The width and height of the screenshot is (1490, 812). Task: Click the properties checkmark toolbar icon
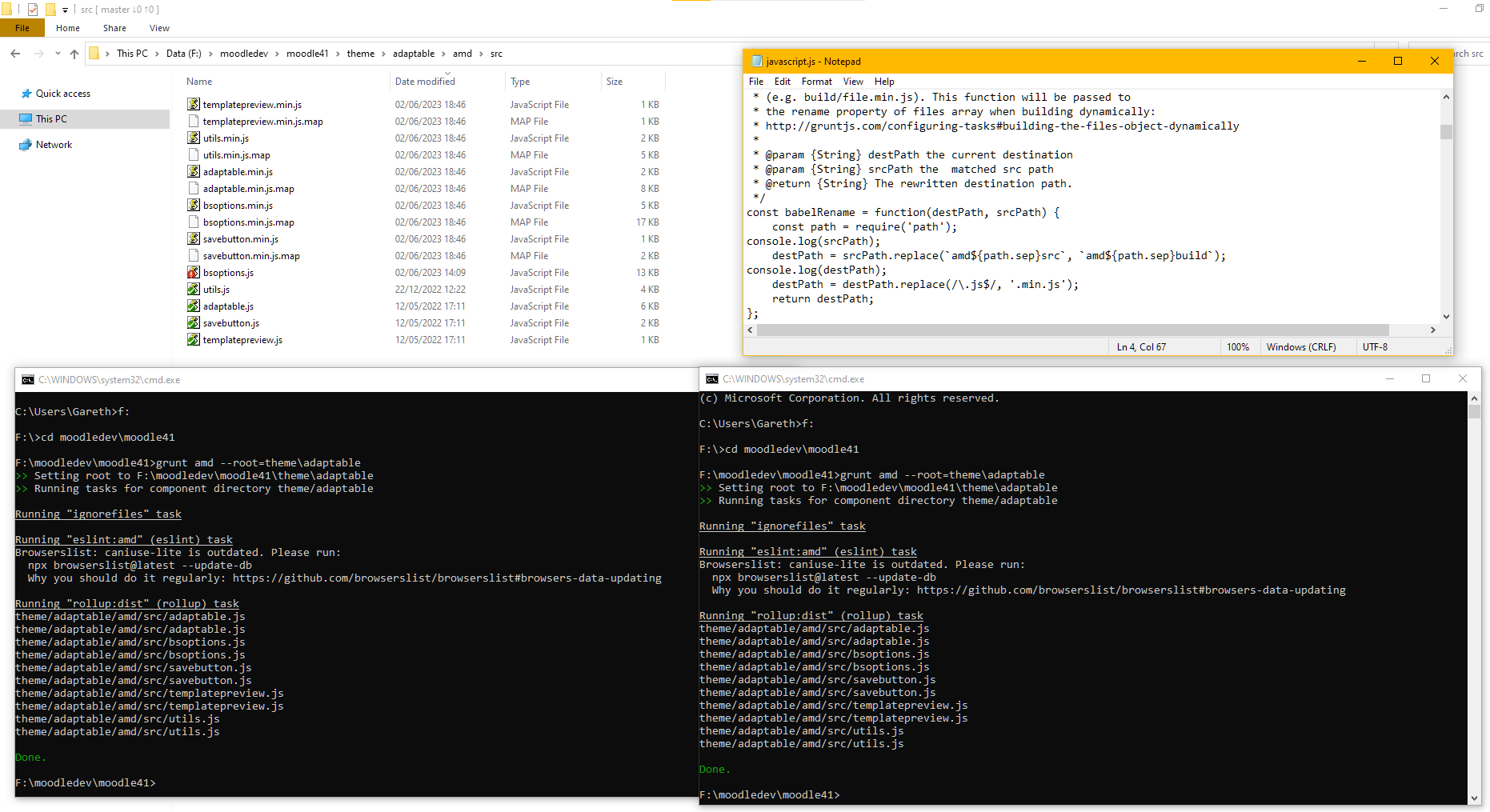tap(33, 10)
